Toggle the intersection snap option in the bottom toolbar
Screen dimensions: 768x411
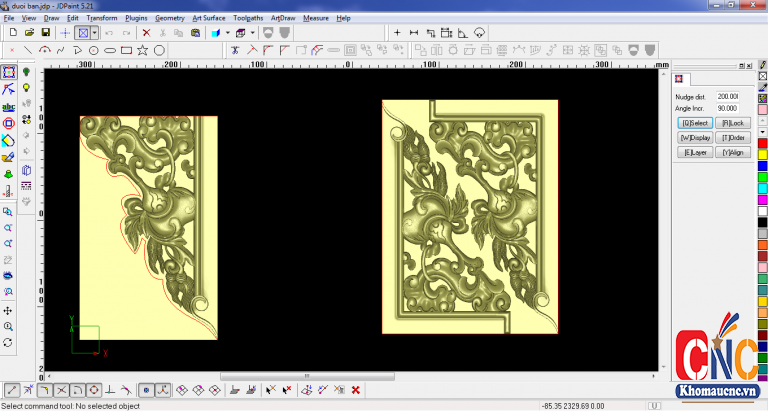tap(61, 389)
